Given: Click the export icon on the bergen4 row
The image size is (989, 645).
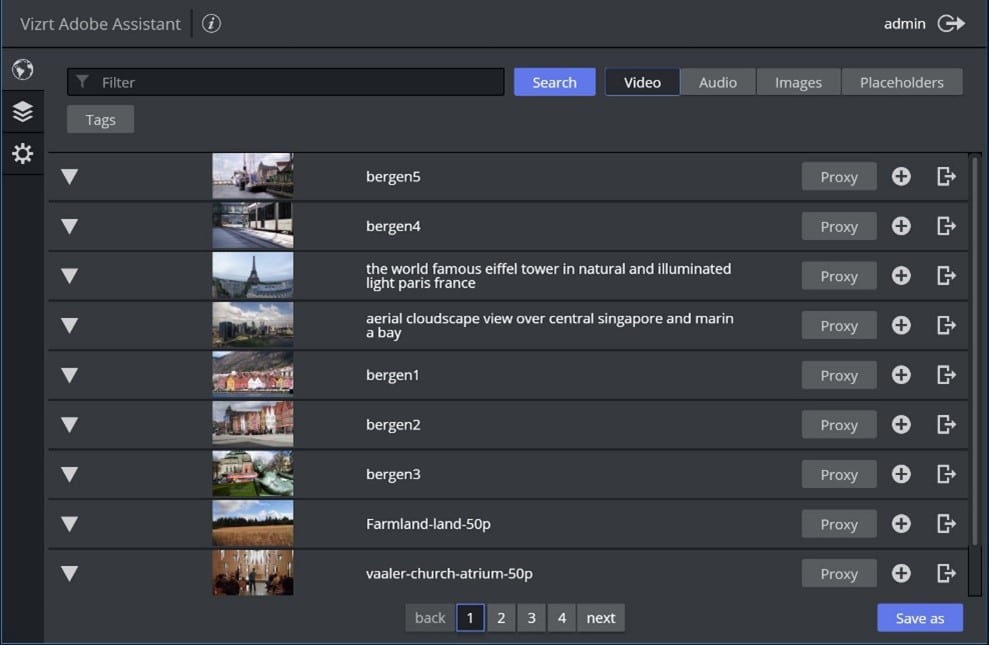Looking at the screenshot, I should coord(946,226).
